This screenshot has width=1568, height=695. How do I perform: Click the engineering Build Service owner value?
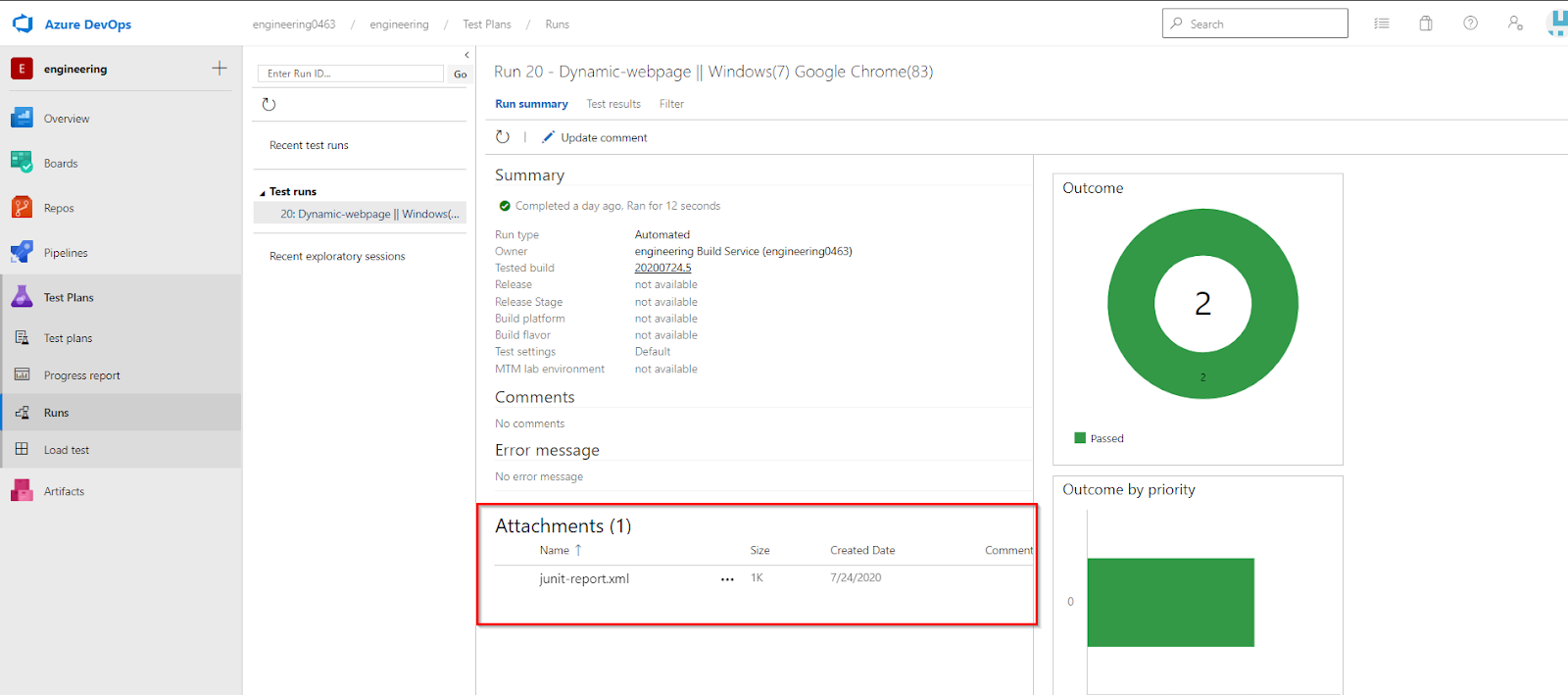743,251
